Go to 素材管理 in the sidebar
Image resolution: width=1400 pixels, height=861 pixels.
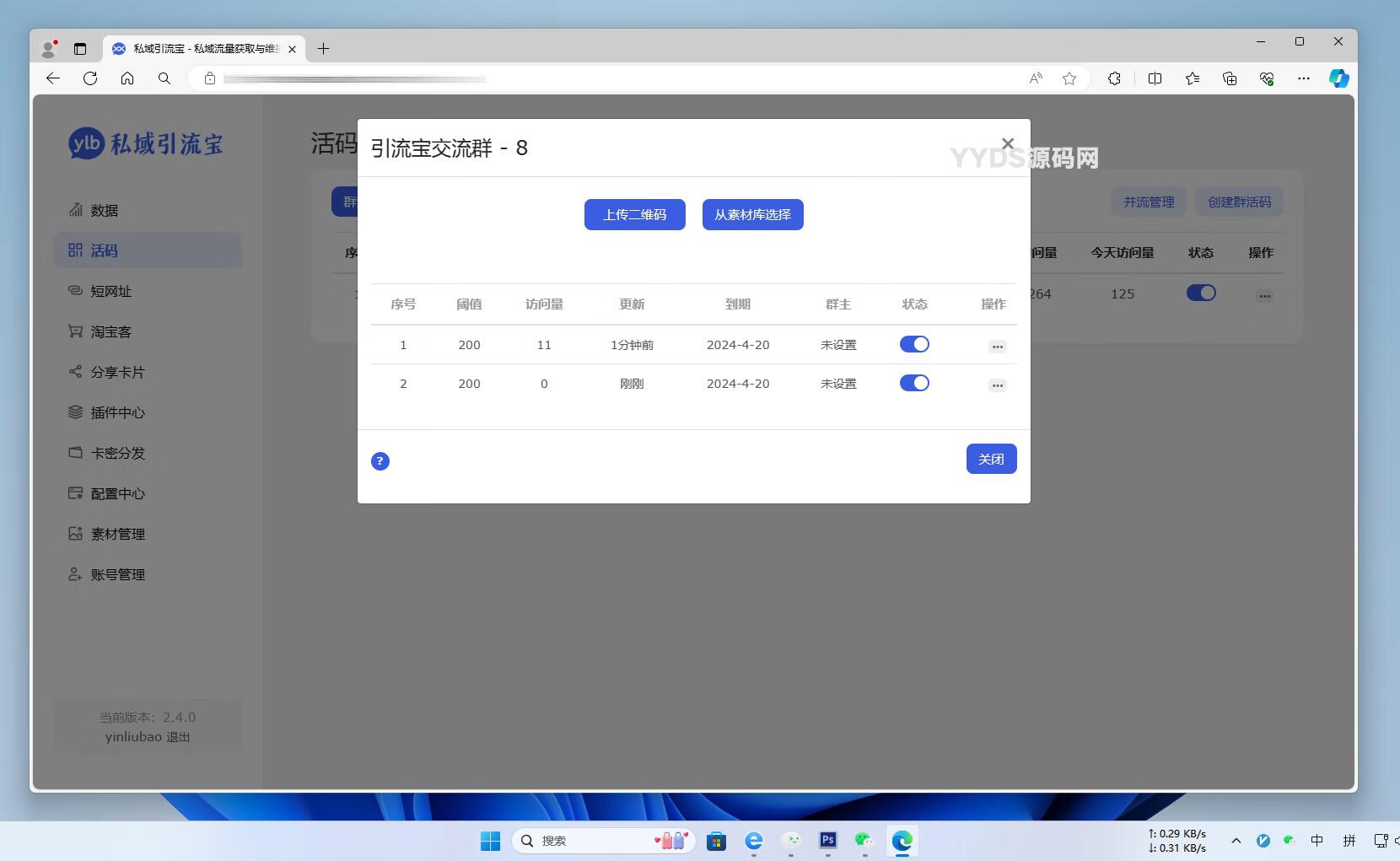118,534
